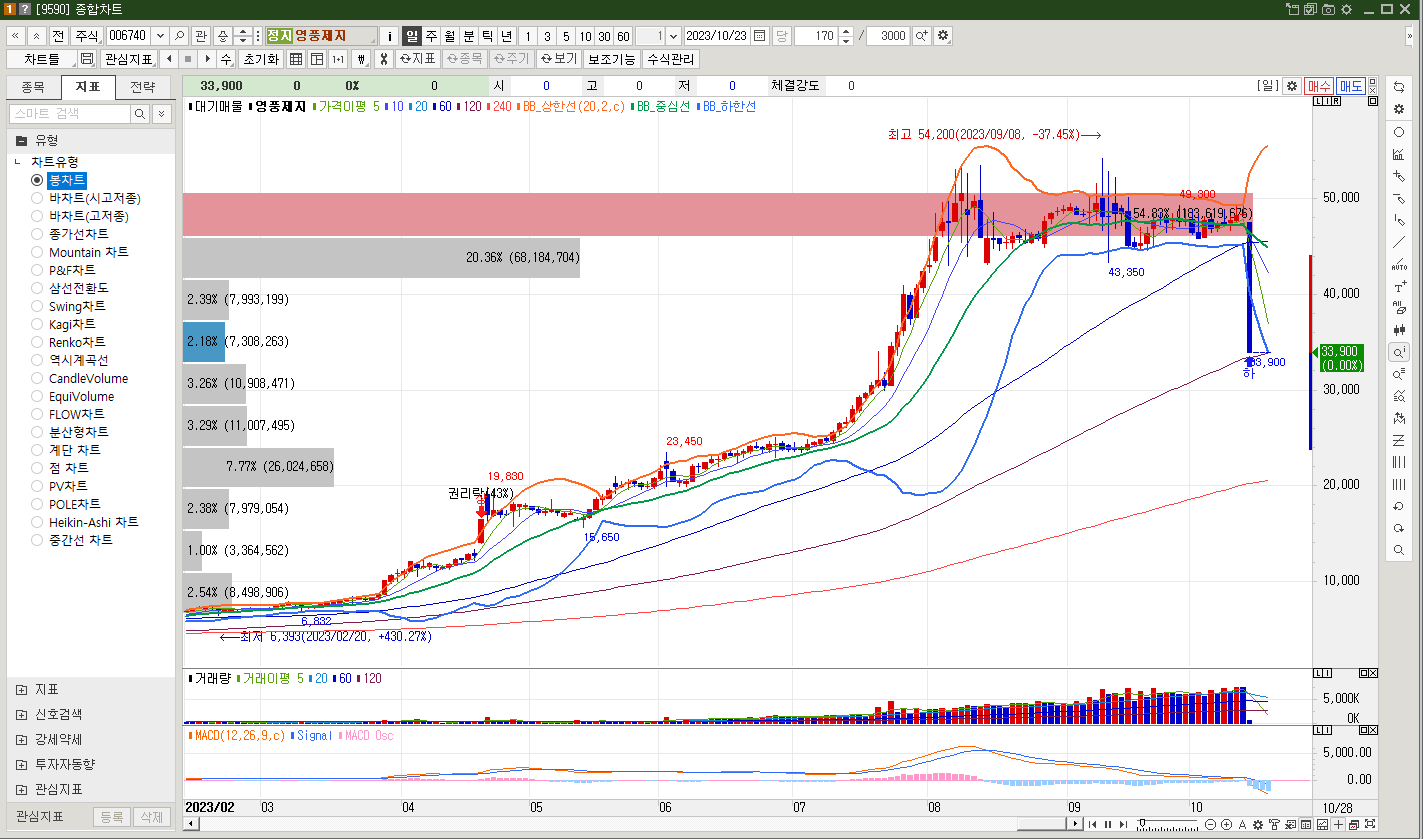1423x839 pixels.
Task: Click the crosshair plus icon at bottom
Action: [1338, 824]
